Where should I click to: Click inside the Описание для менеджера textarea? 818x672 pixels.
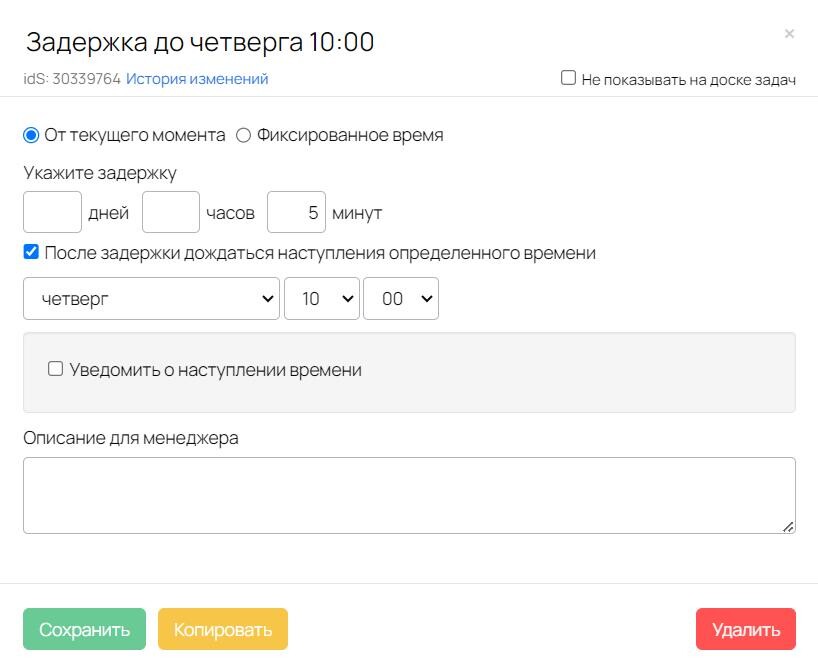pyautogui.click(x=409, y=495)
